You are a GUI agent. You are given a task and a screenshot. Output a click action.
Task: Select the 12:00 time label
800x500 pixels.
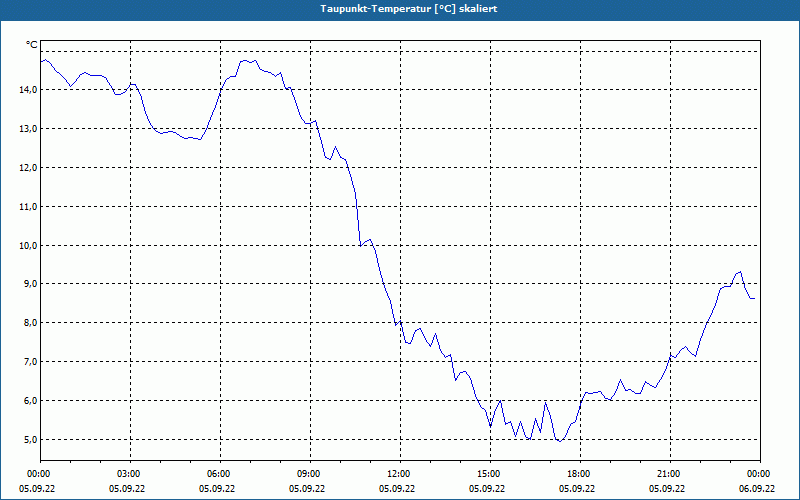400,474
